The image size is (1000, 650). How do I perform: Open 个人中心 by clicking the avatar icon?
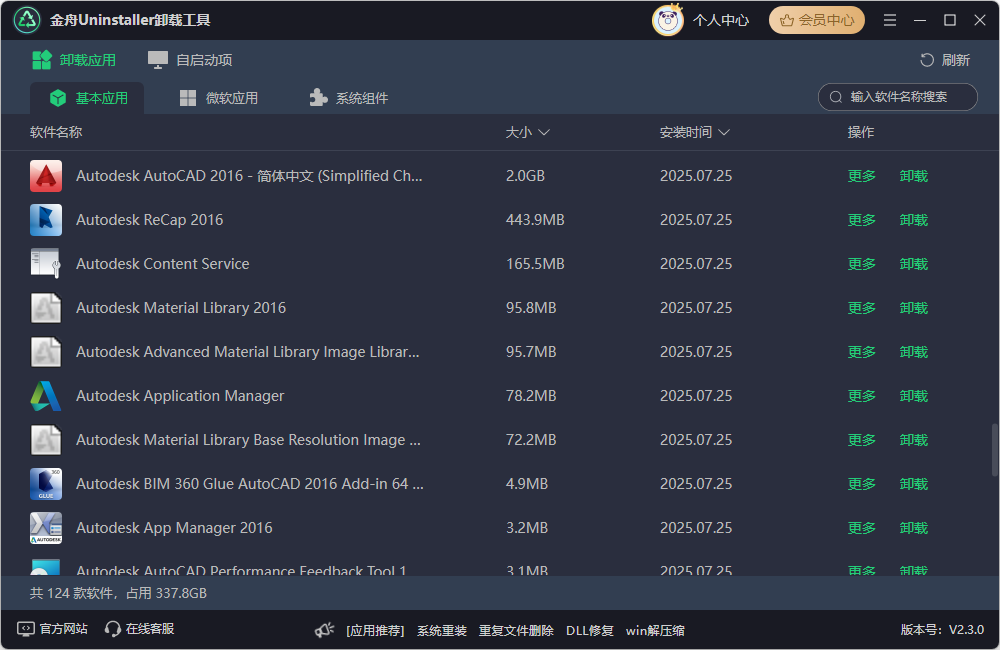(667, 19)
